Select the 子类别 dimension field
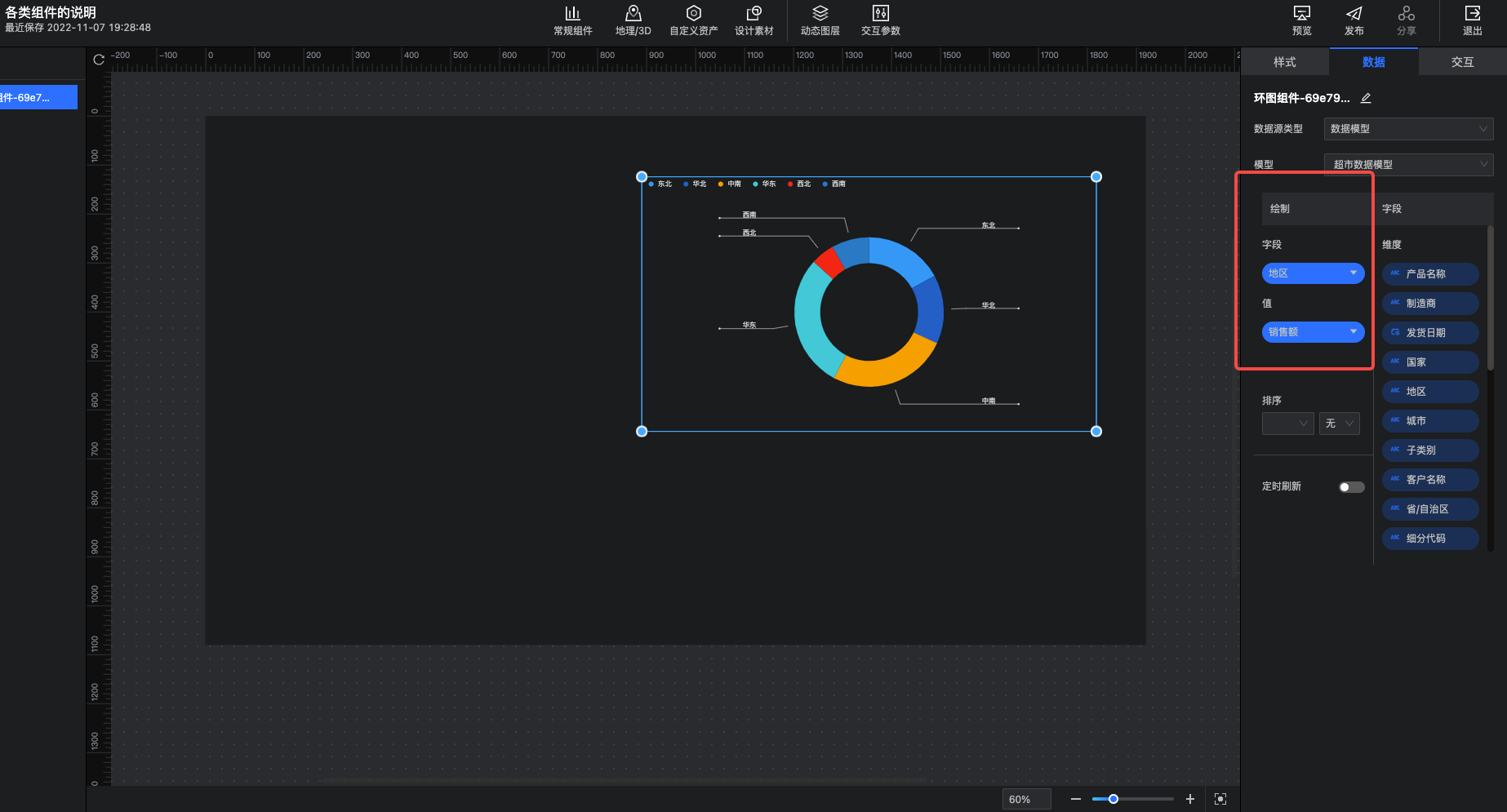This screenshot has height=812, width=1507. [x=1430, y=450]
